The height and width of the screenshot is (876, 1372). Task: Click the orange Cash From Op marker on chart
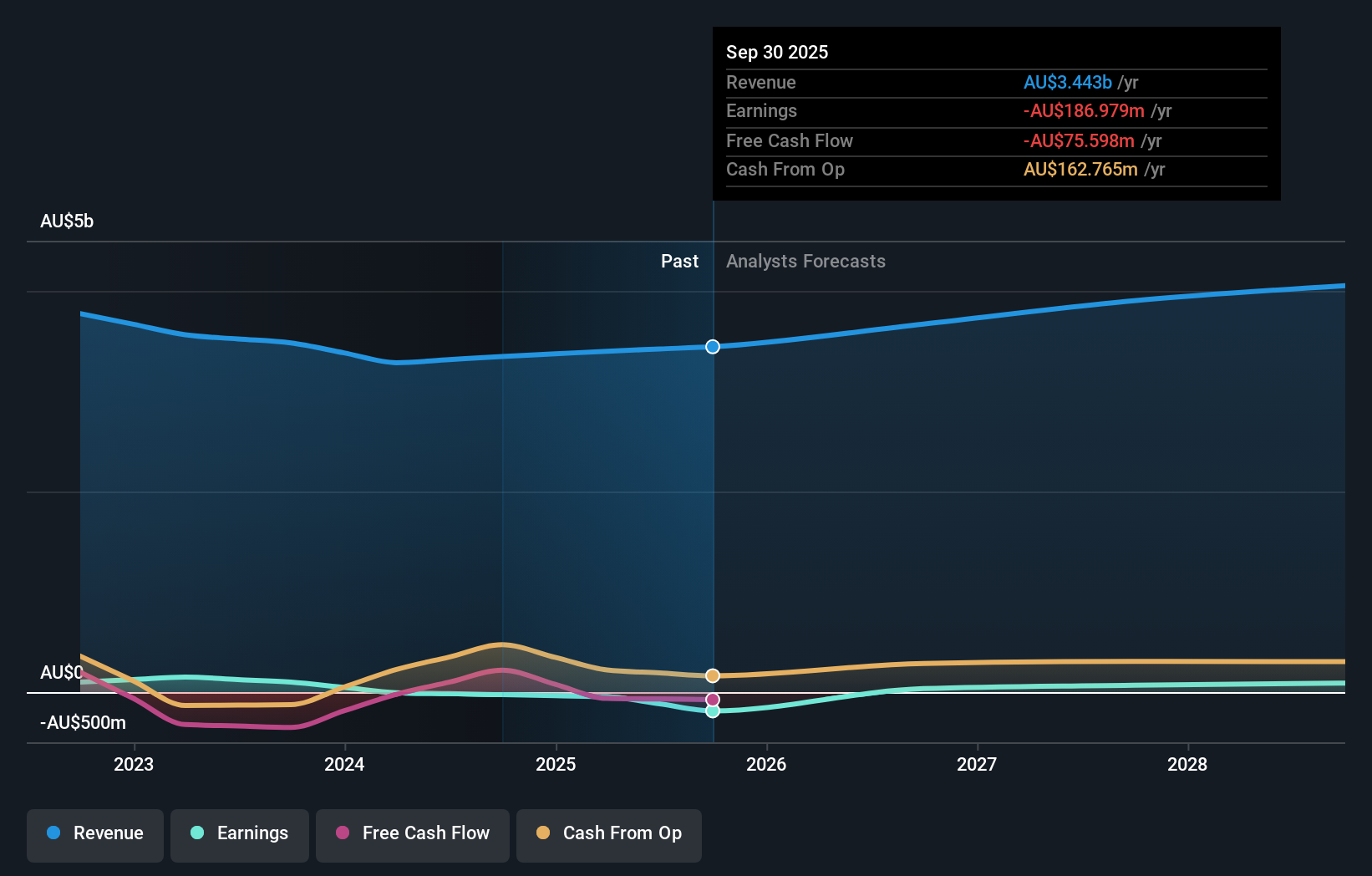(x=712, y=675)
